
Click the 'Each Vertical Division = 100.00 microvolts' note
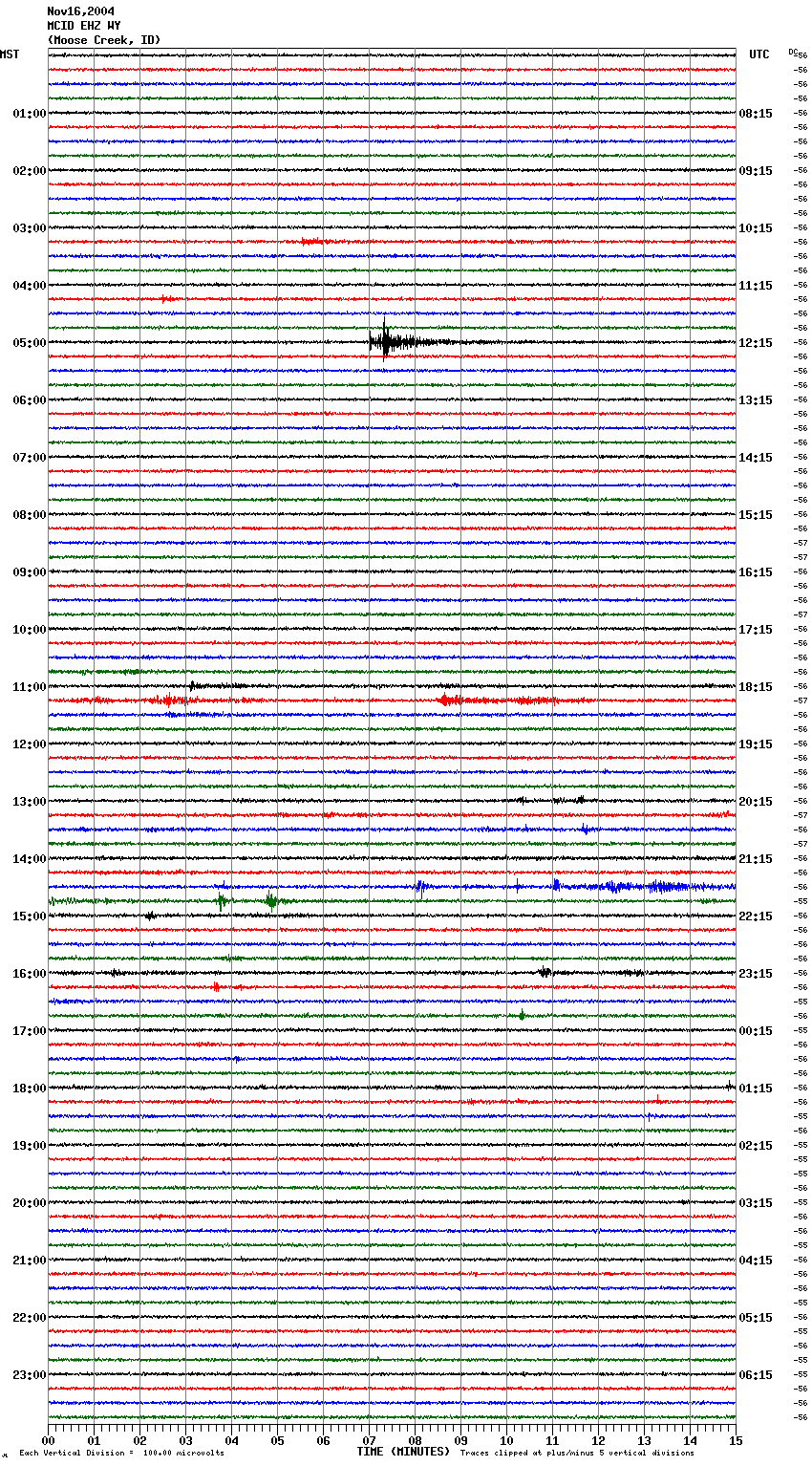coord(121,1454)
